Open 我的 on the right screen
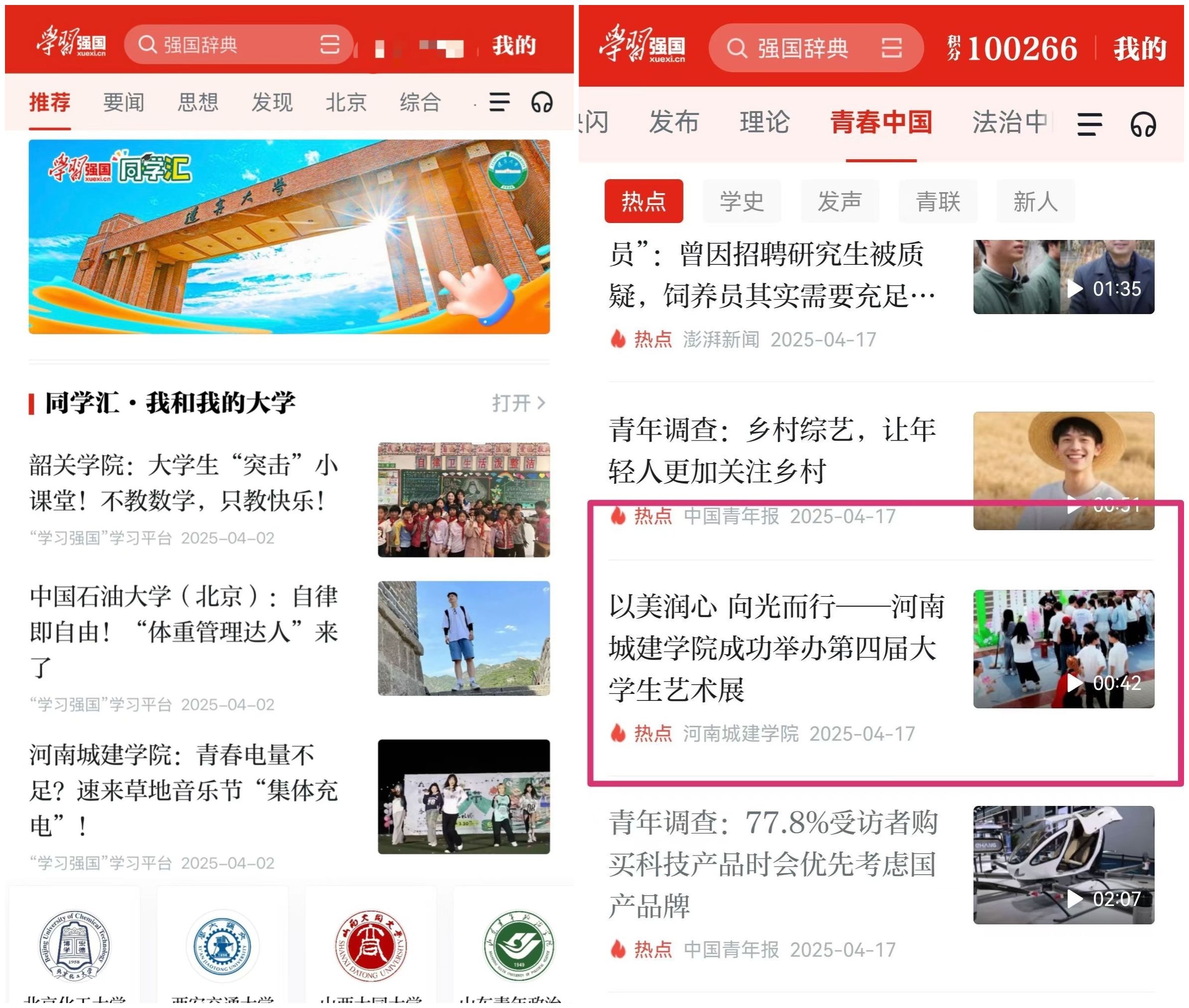This screenshot has height=1008, width=1189. pos(1139,48)
